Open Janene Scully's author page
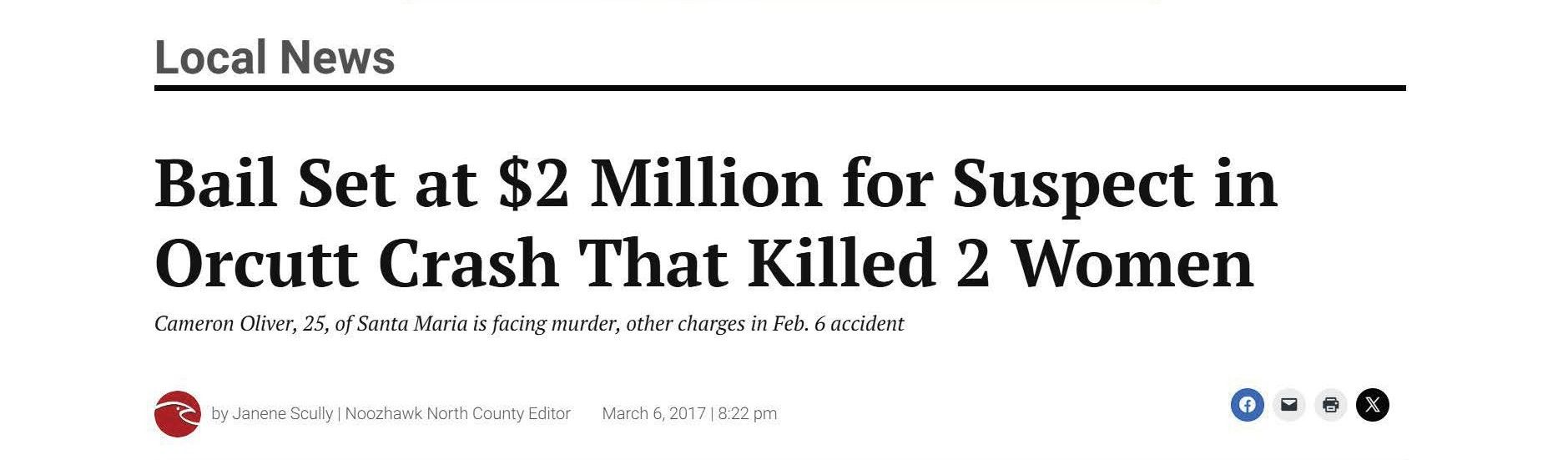 click(282, 413)
